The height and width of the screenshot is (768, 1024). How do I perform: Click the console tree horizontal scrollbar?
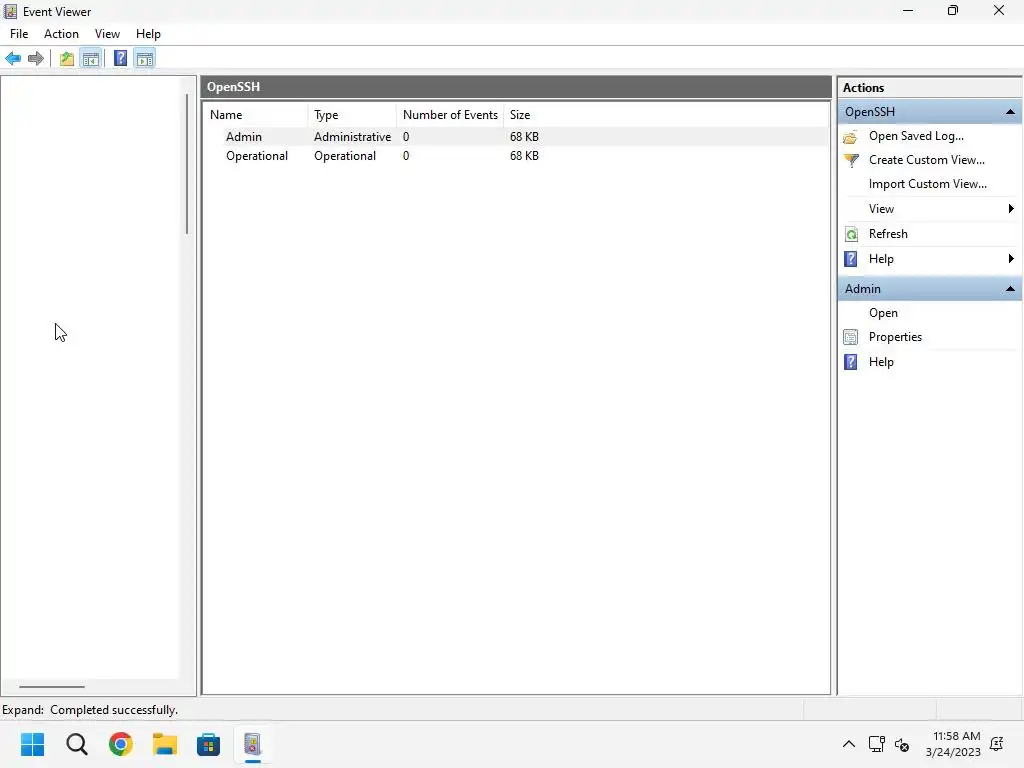coord(52,686)
